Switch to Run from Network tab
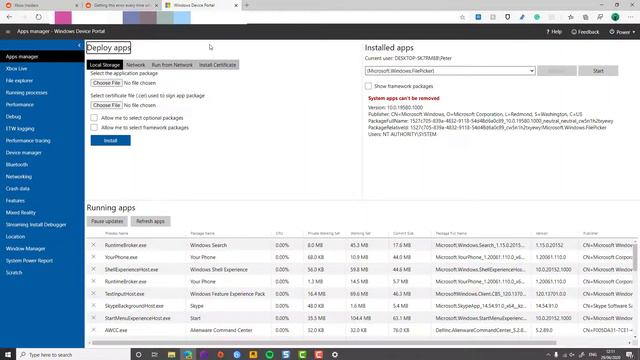 (x=172, y=64)
